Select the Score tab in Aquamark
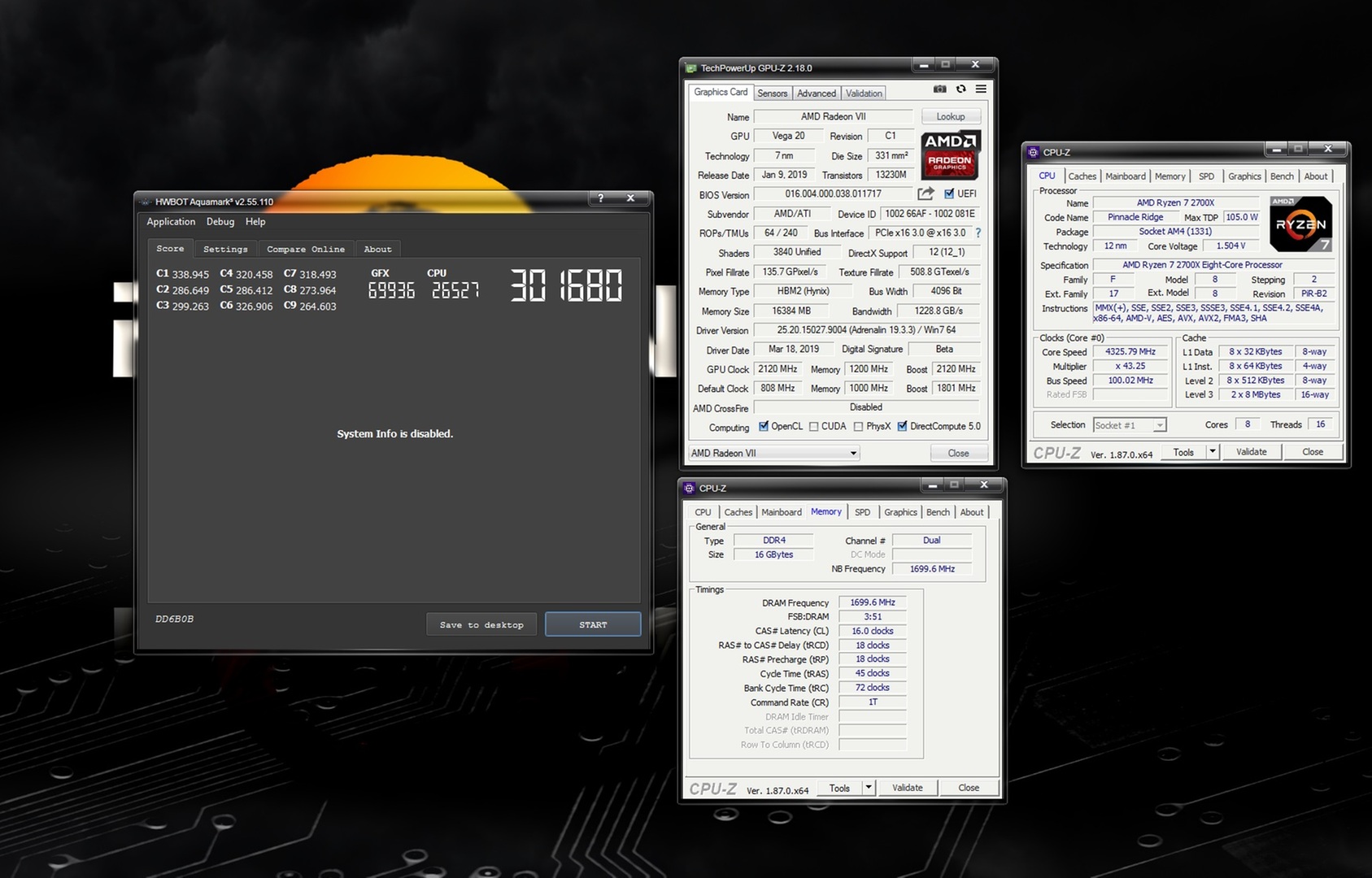Viewport: 1372px width, 878px height. coord(170,249)
